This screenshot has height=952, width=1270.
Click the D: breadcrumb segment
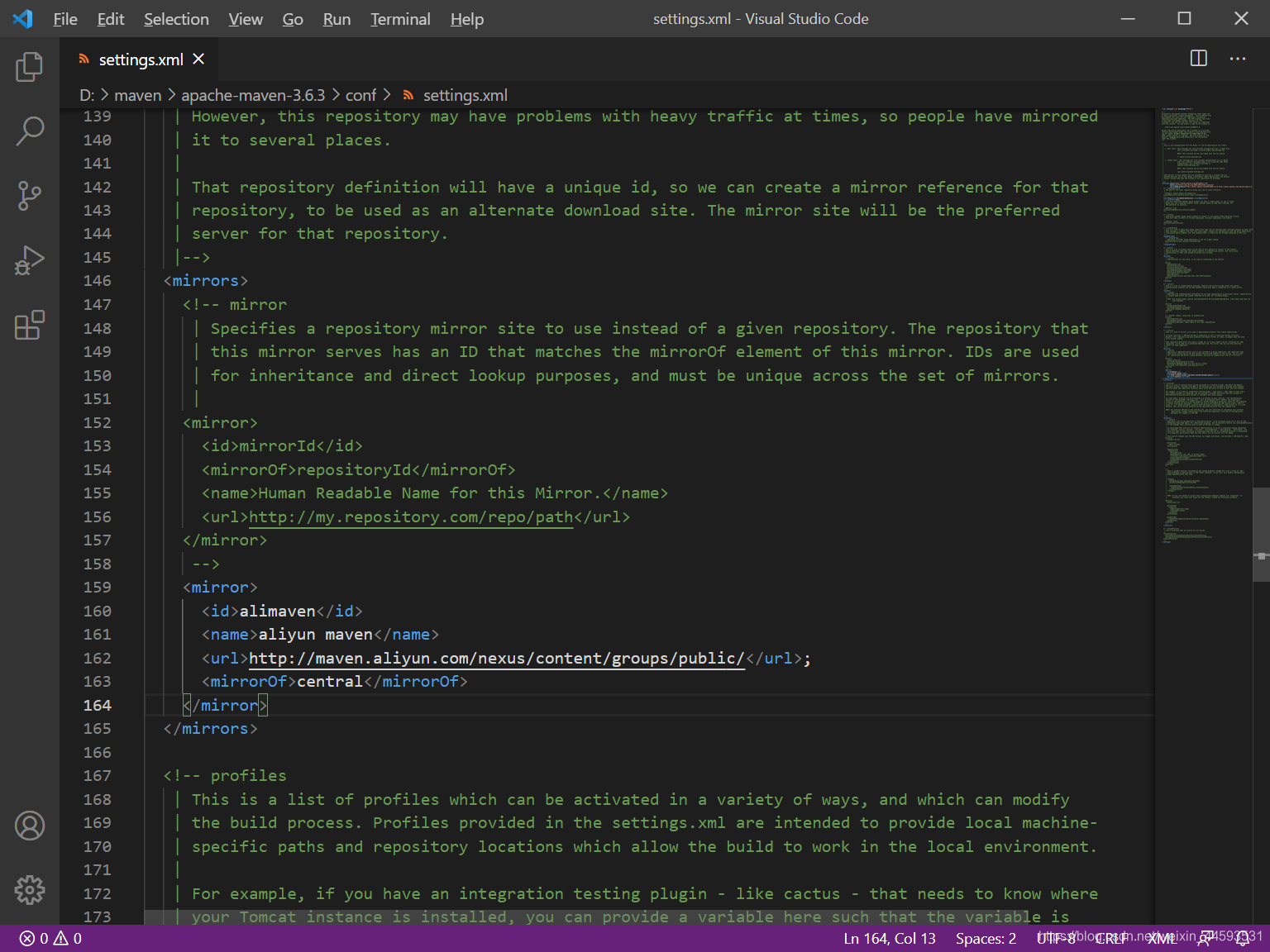[x=87, y=95]
